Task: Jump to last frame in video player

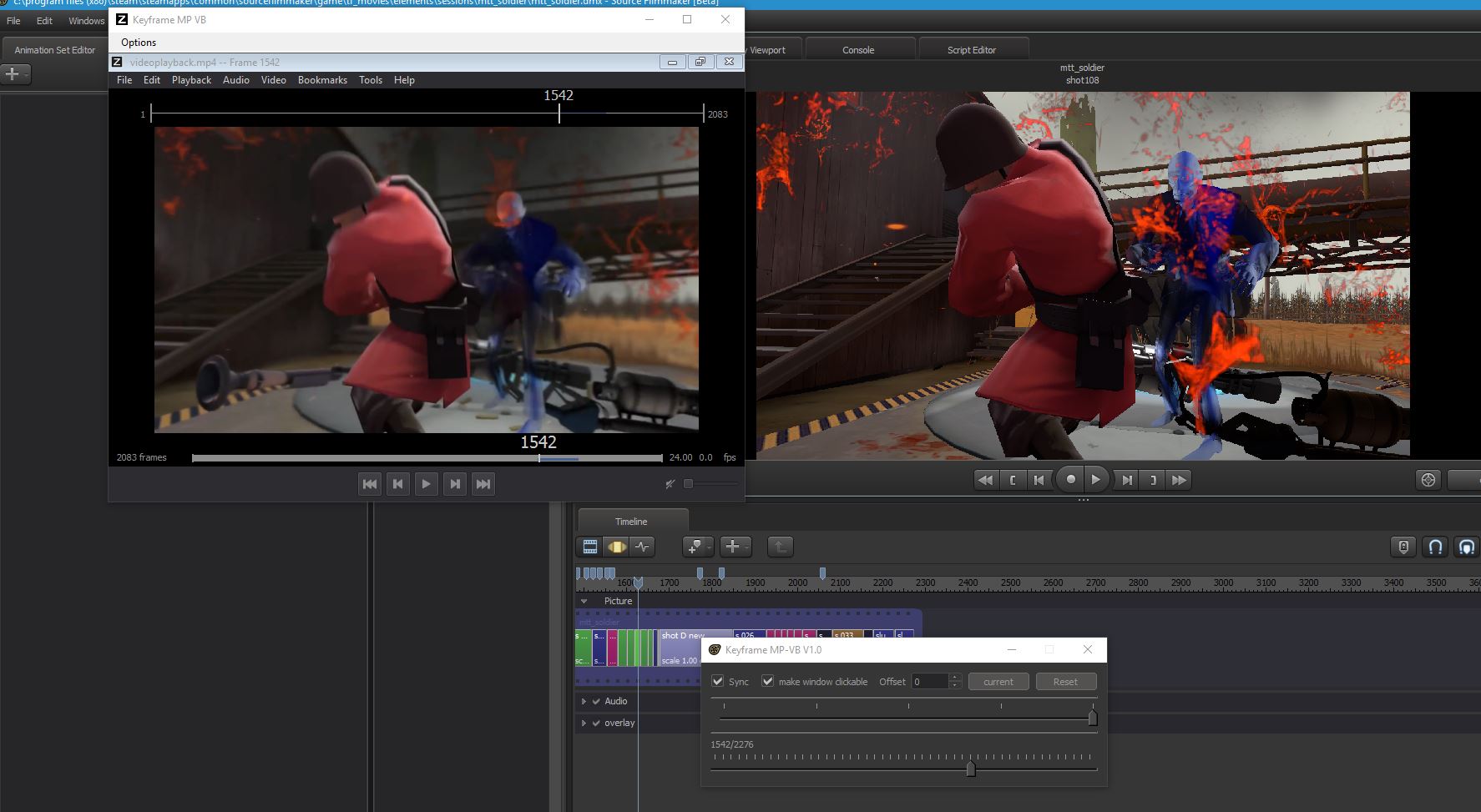Action: pos(483,483)
